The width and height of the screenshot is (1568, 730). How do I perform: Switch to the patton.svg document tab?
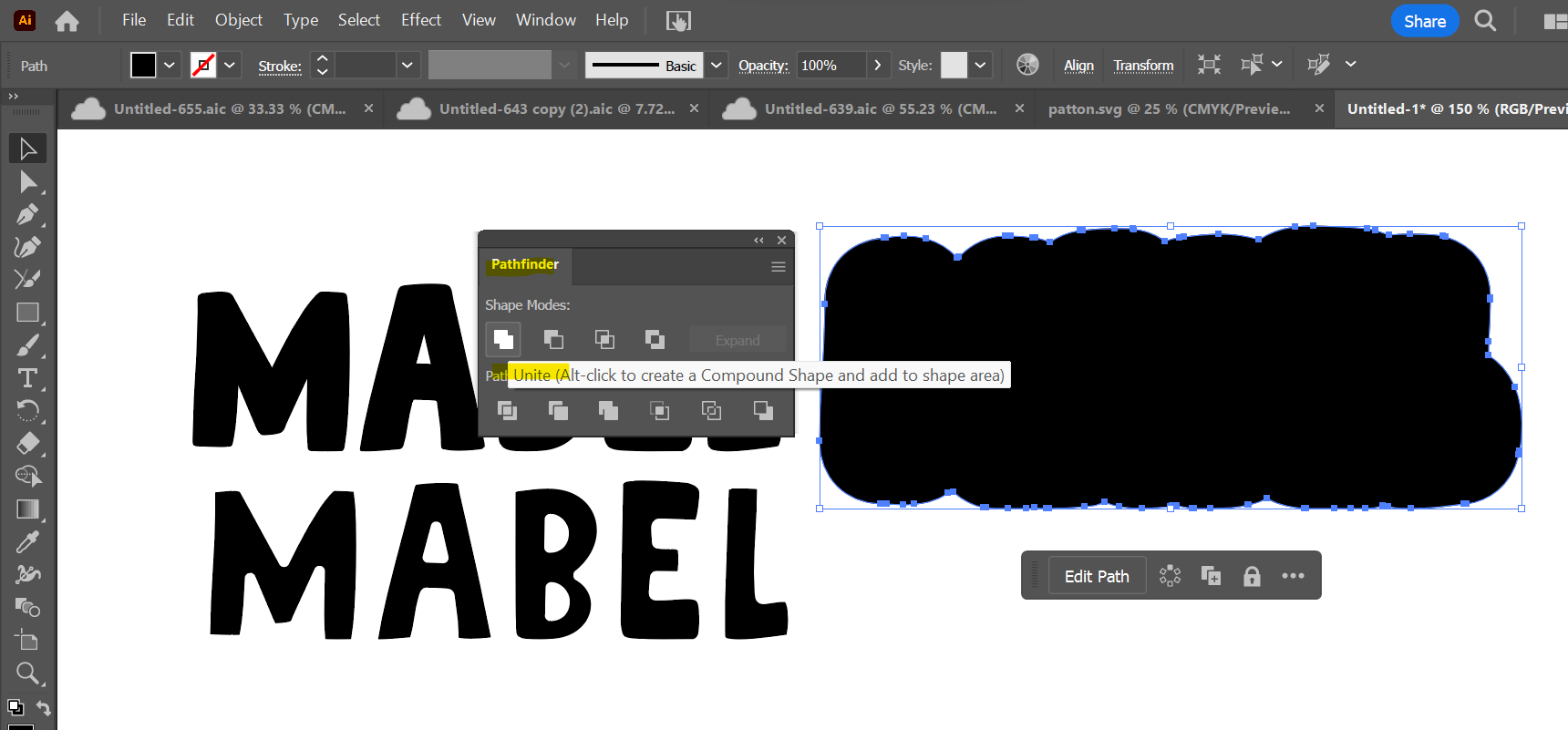pyautogui.click(x=1169, y=109)
